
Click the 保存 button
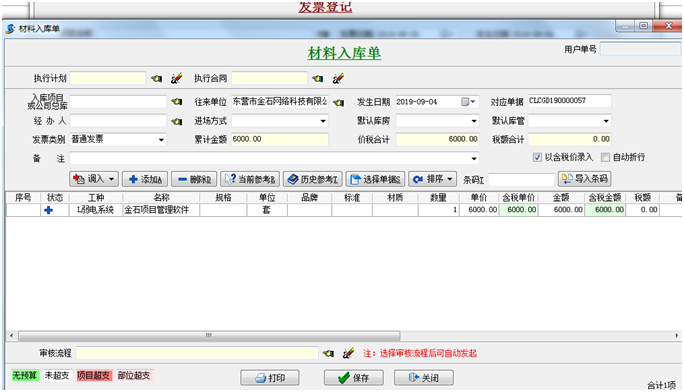pos(354,378)
